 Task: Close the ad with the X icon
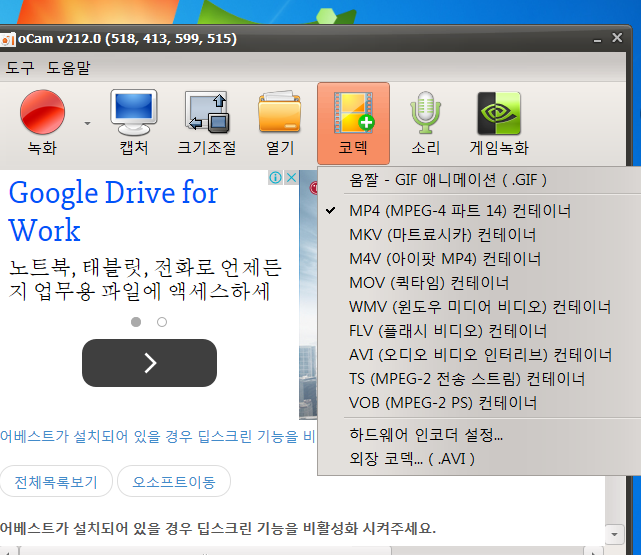(291, 178)
